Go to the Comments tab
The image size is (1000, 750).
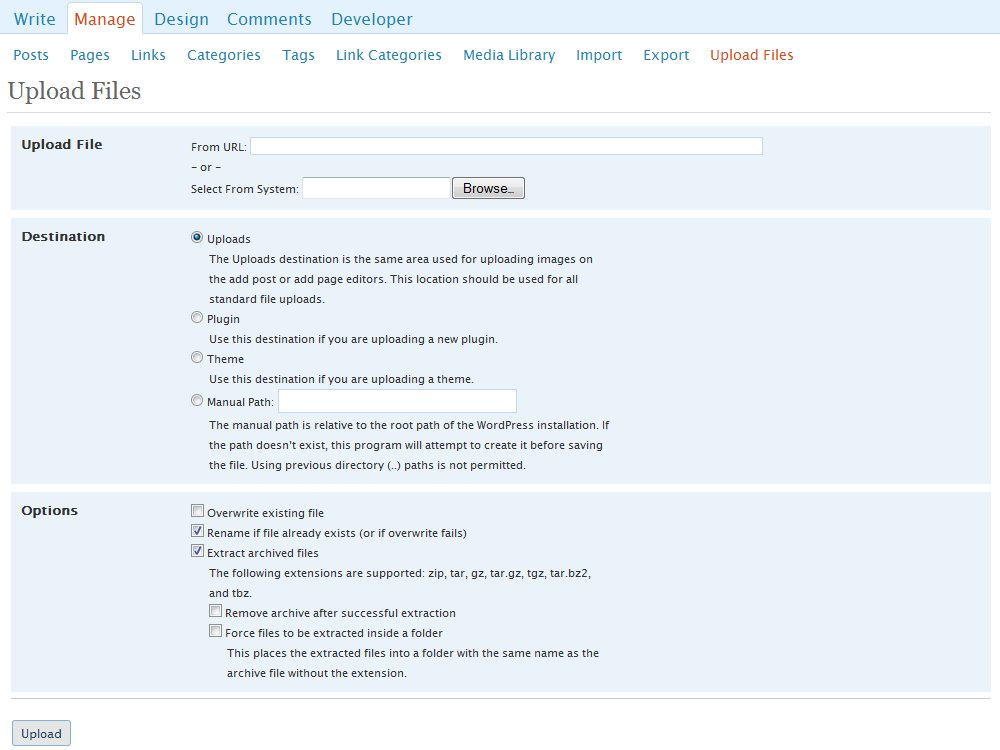click(269, 19)
